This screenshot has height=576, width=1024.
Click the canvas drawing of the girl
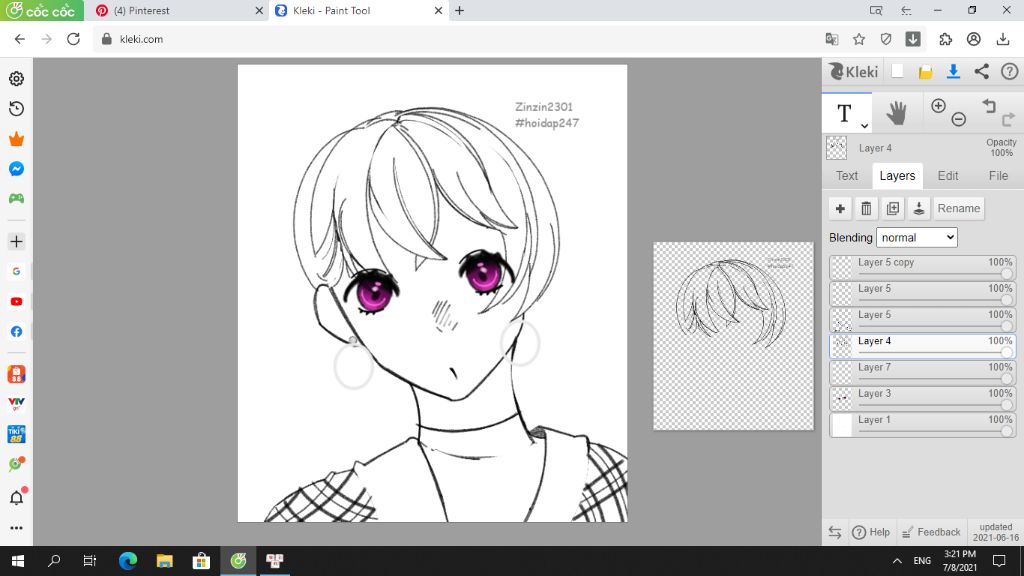pyautogui.click(x=432, y=293)
